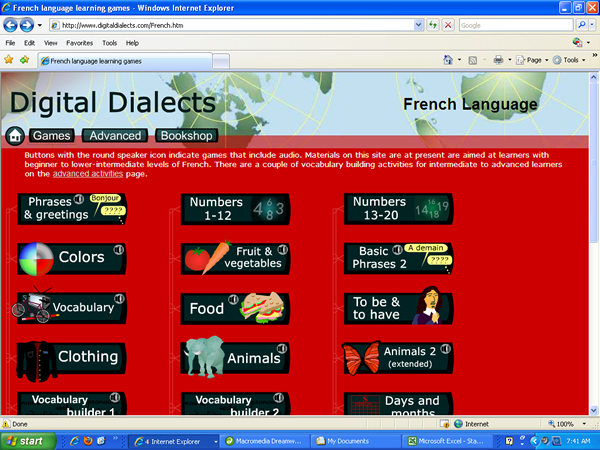Click the page scrollbar down arrow
The image size is (600, 450).
point(593,410)
